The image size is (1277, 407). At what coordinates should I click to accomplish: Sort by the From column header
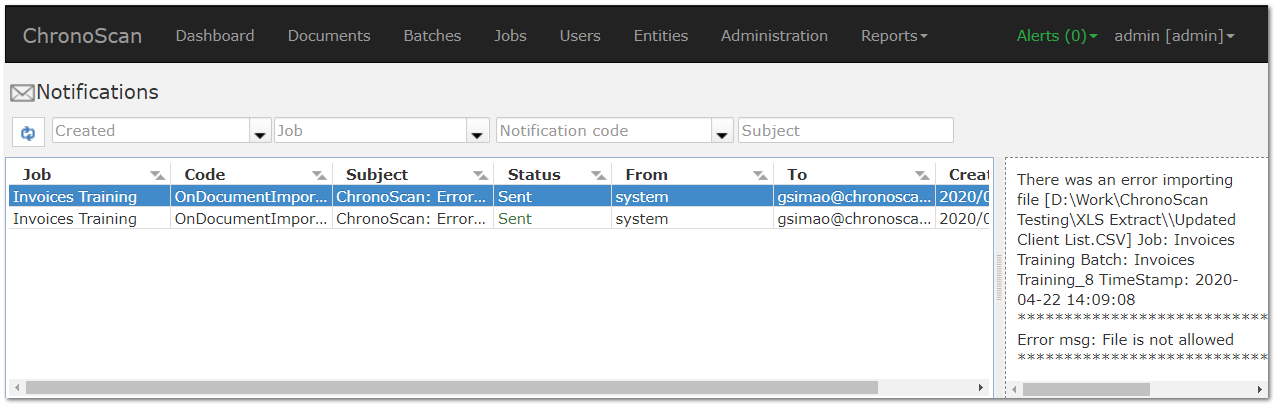(x=647, y=174)
